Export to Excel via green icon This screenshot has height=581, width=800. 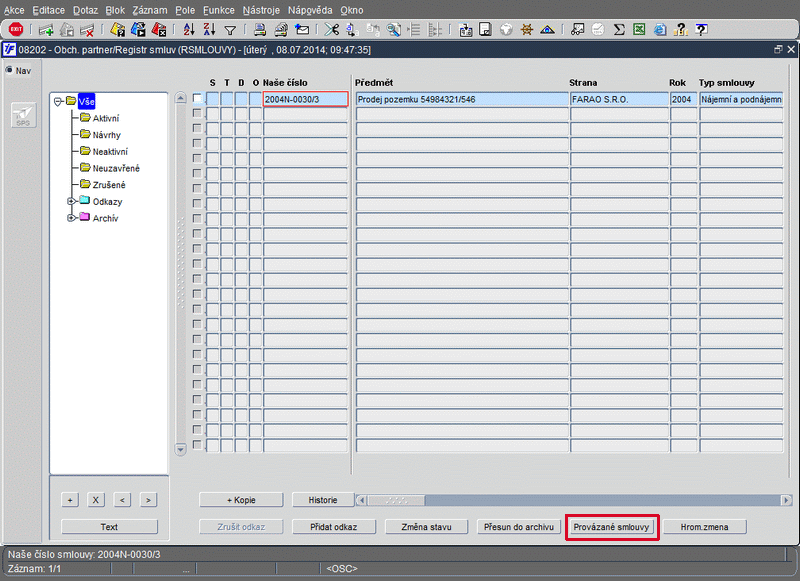pyautogui.click(x=639, y=30)
